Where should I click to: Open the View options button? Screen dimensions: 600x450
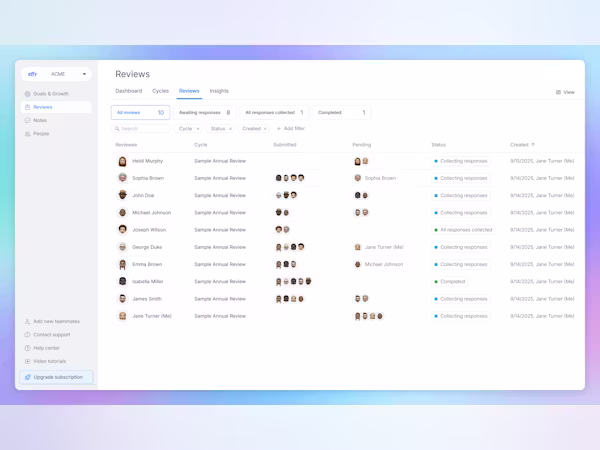coord(565,92)
